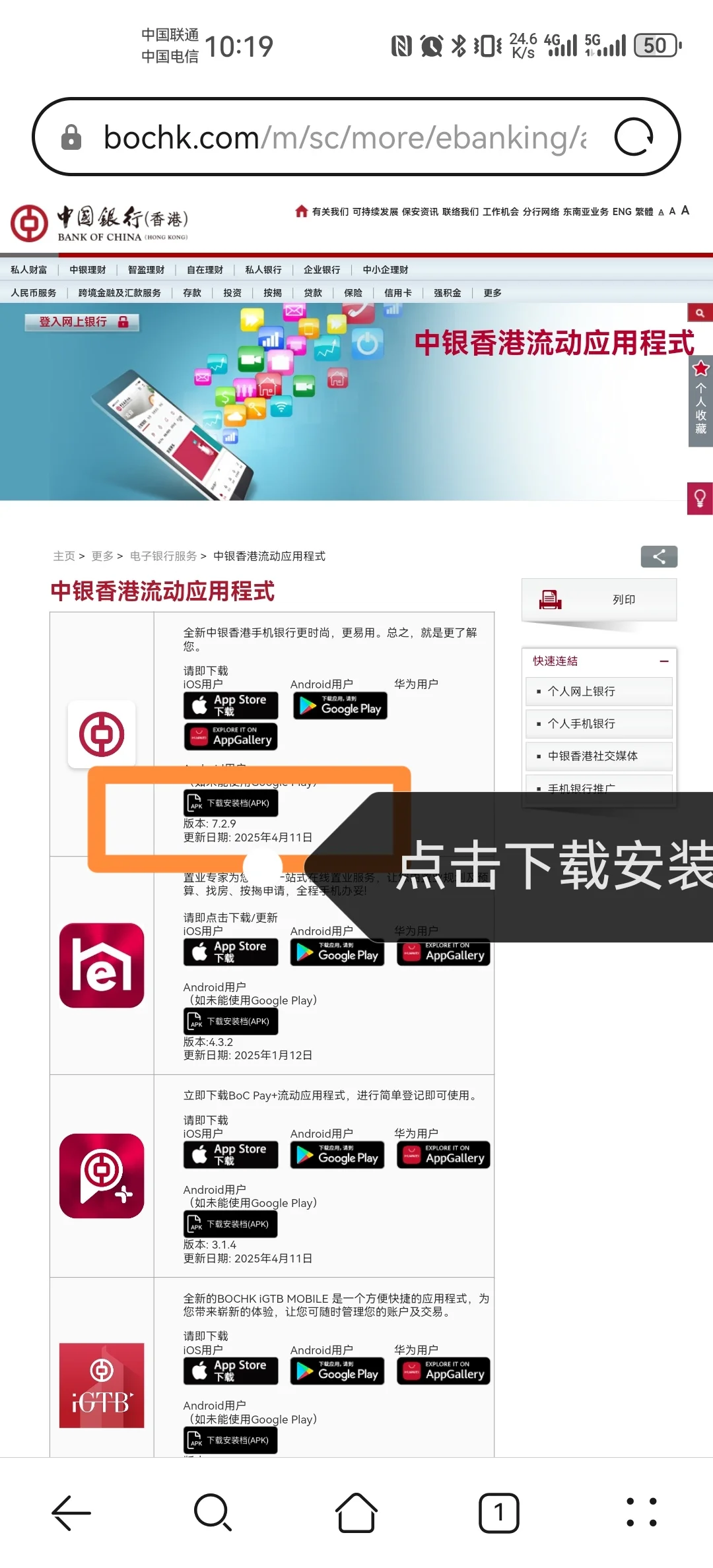Screen dimensions: 713x1568
Task: Tap Google Play badge for BoC Pay+
Action: (x=337, y=1155)
